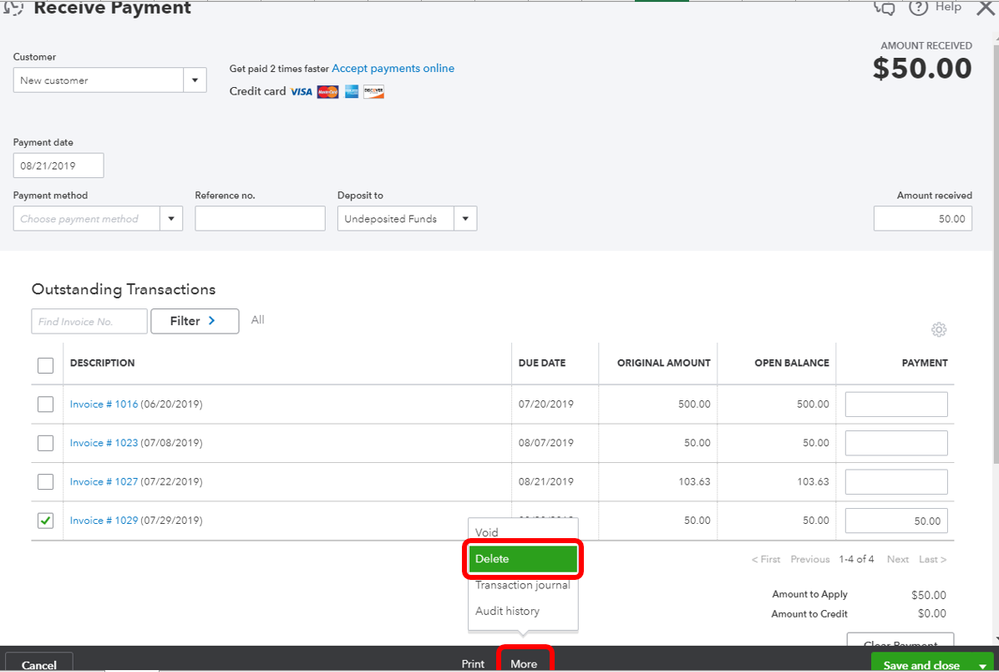This screenshot has width=999, height=672.
Task: Open the Accept payments online link
Action: click(393, 68)
